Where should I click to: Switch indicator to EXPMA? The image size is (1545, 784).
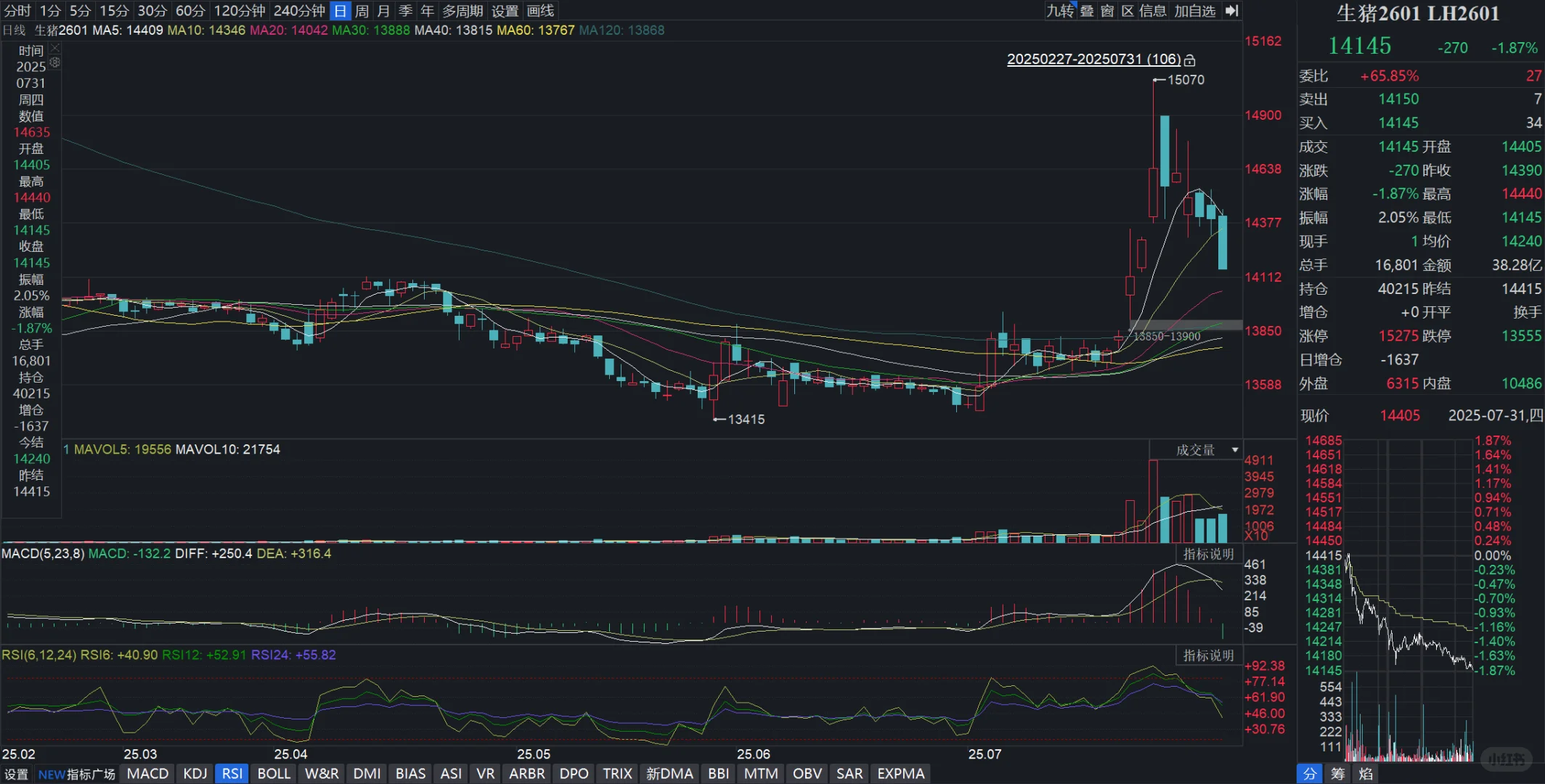point(900,774)
